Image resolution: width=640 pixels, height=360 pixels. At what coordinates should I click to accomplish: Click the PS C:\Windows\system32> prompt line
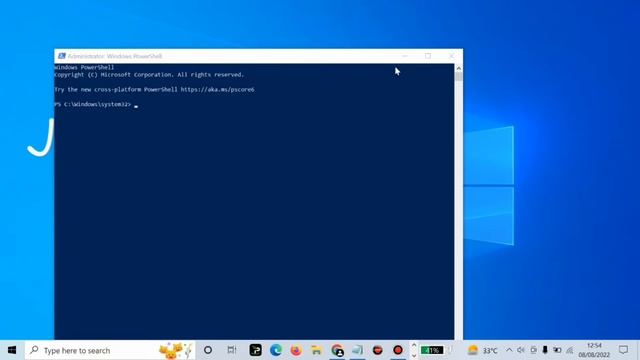pos(96,104)
